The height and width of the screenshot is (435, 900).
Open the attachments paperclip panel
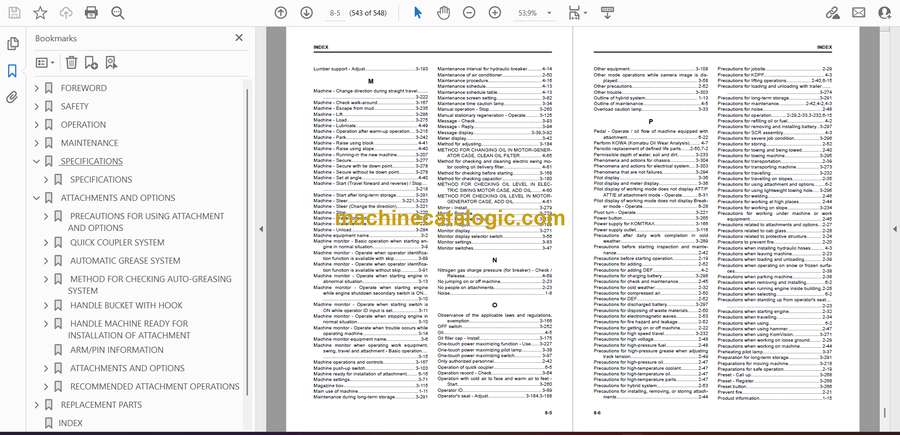12,96
